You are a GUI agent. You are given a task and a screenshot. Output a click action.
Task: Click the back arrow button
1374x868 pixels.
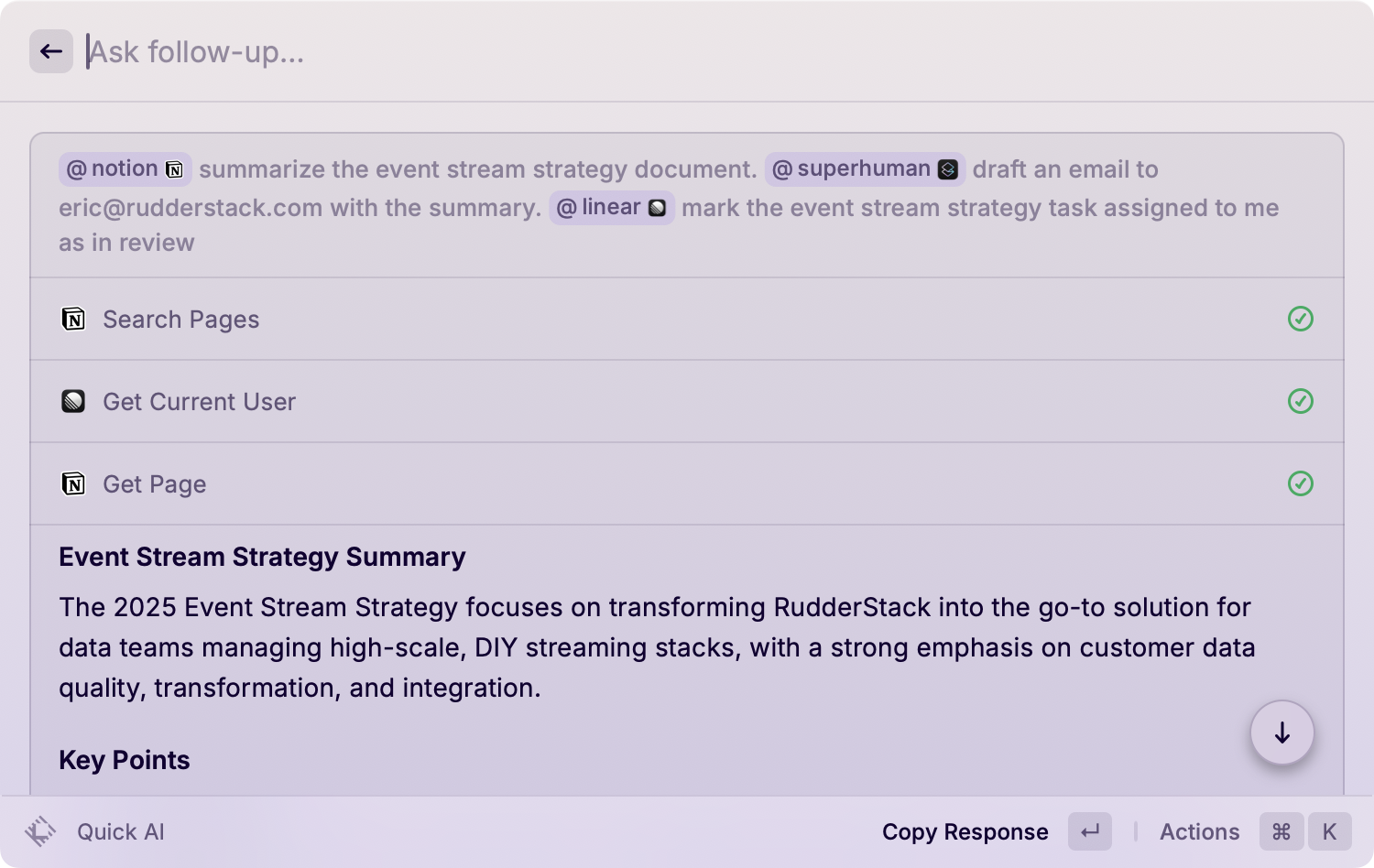click(51, 51)
